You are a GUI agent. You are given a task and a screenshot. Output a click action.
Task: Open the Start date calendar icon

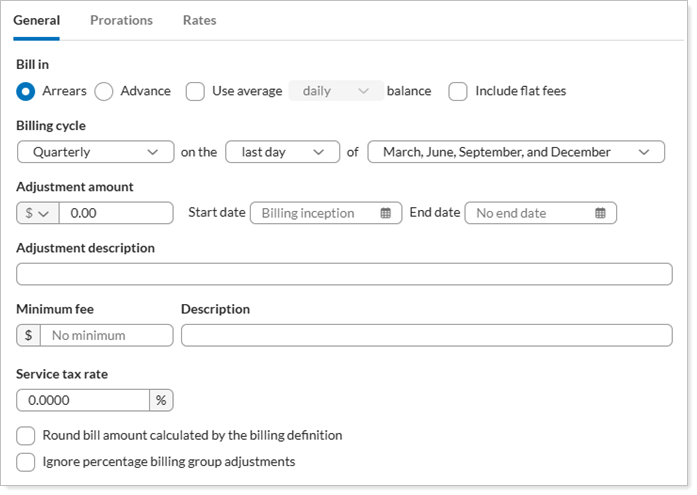(386, 213)
